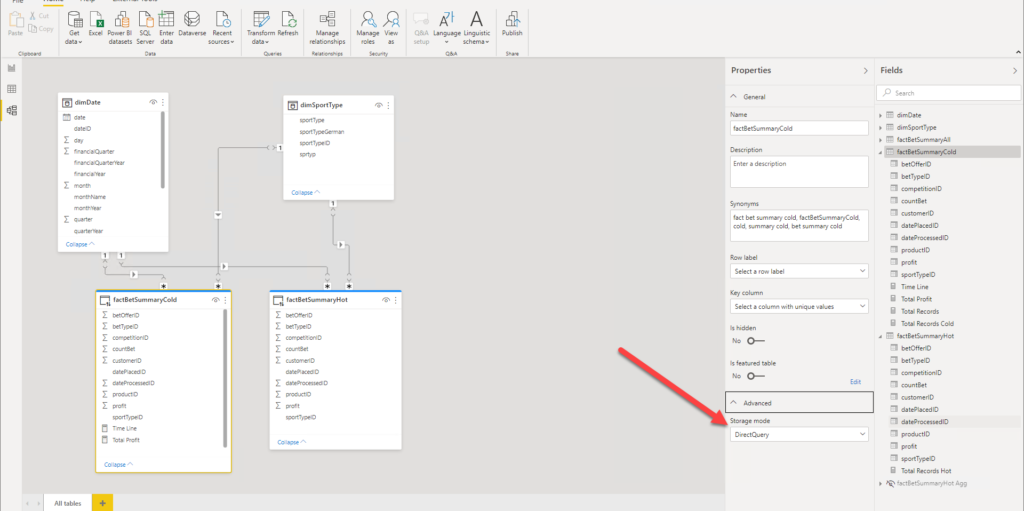Open the Storage mode dropdown

tap(799, 434)
